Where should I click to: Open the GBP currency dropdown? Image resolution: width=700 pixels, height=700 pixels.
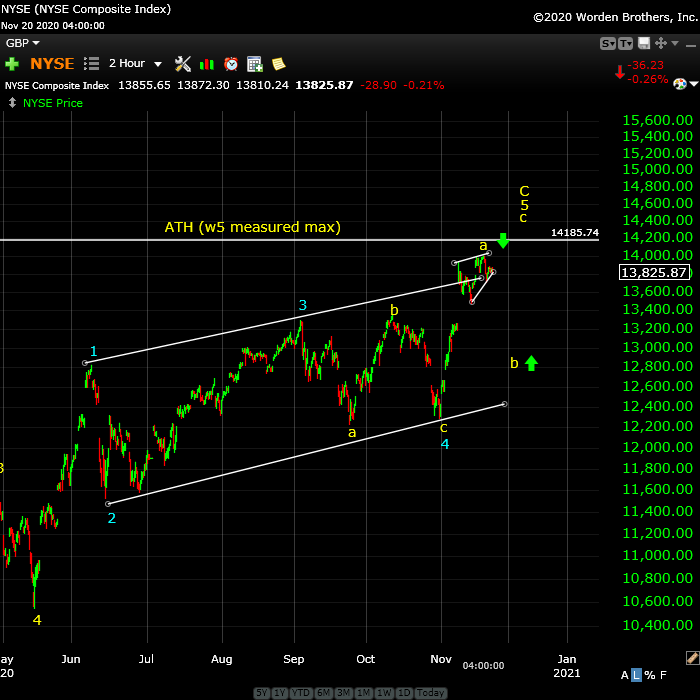[22, 43]
